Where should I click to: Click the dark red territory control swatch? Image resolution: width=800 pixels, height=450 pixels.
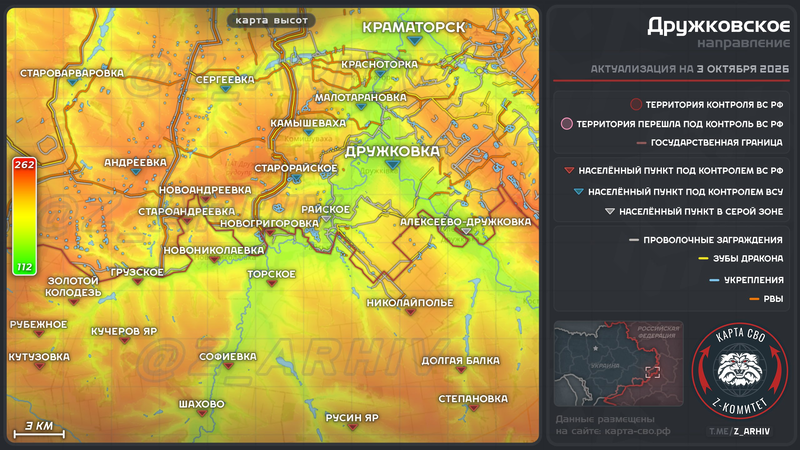coord(636,105)
